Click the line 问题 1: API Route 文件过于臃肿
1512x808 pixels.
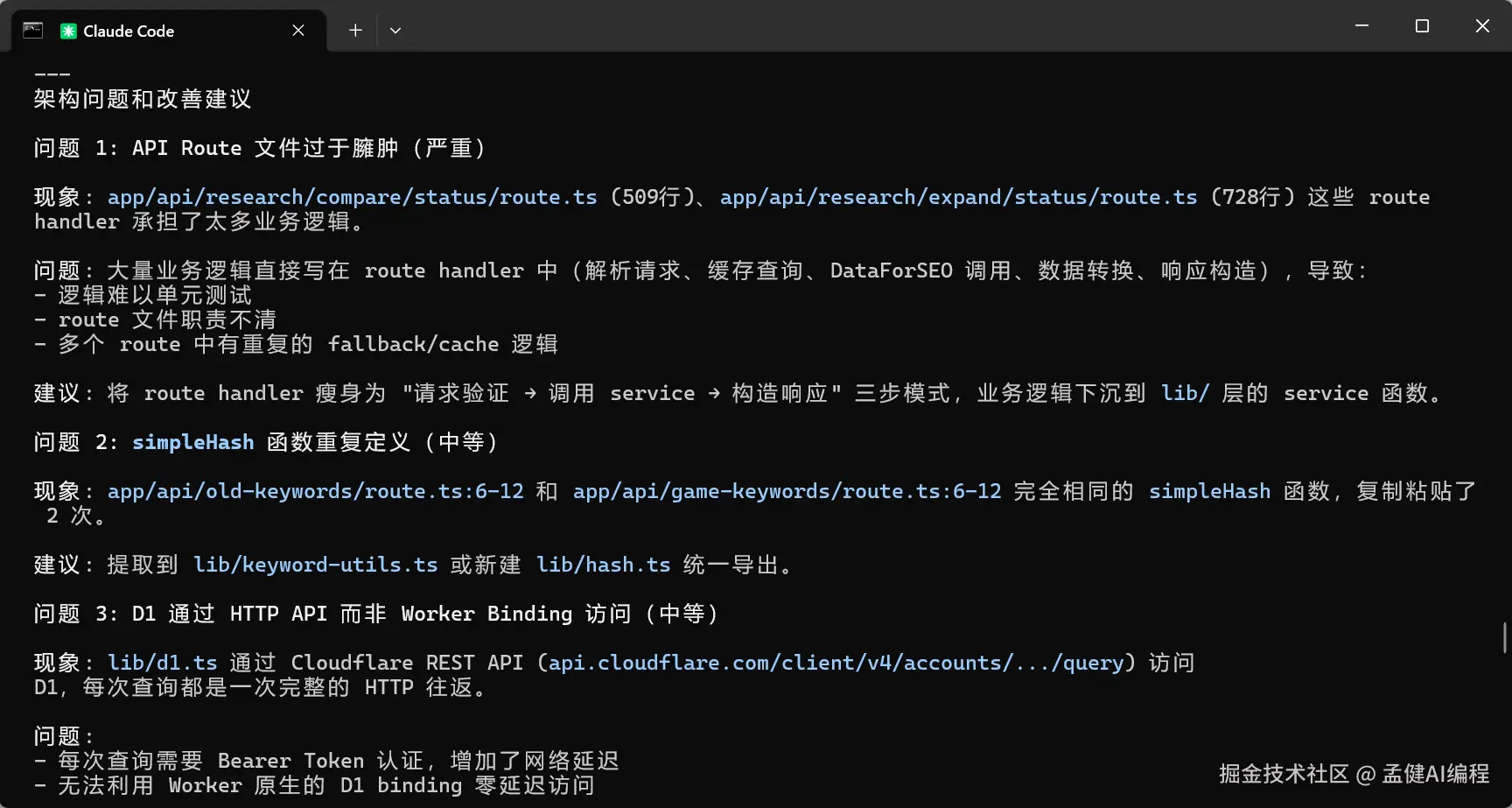pyautogui.click(x=261, y=148)
